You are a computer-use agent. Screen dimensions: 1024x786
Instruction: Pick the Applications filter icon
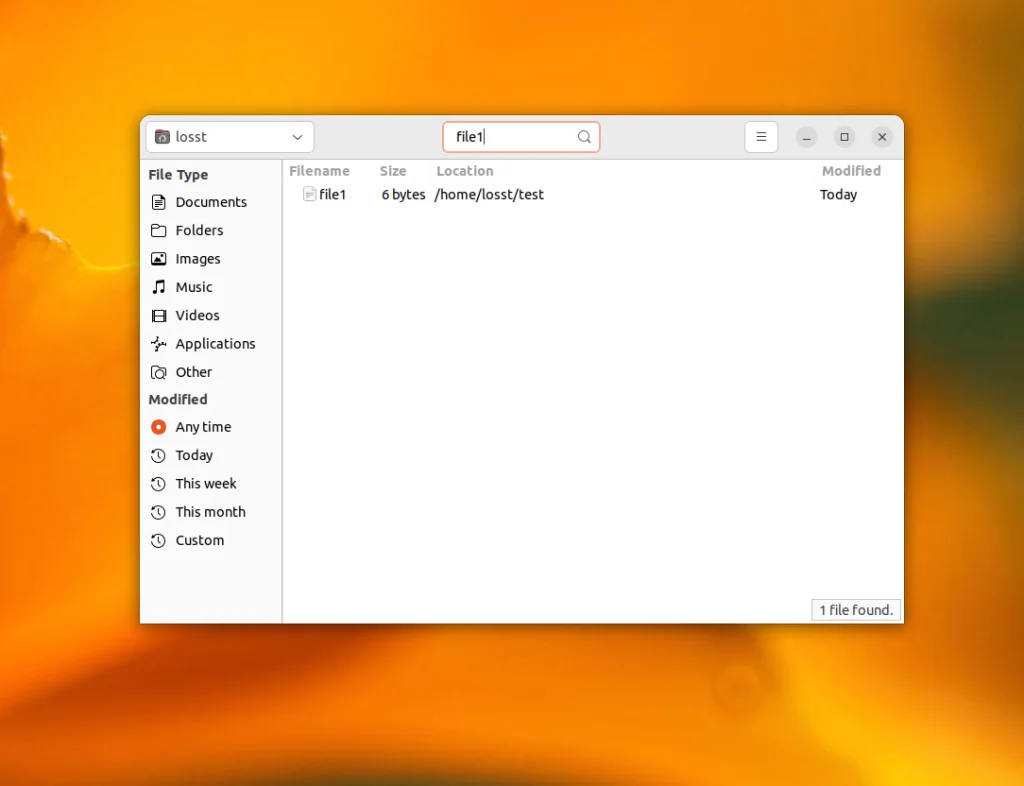pos(159,344)
